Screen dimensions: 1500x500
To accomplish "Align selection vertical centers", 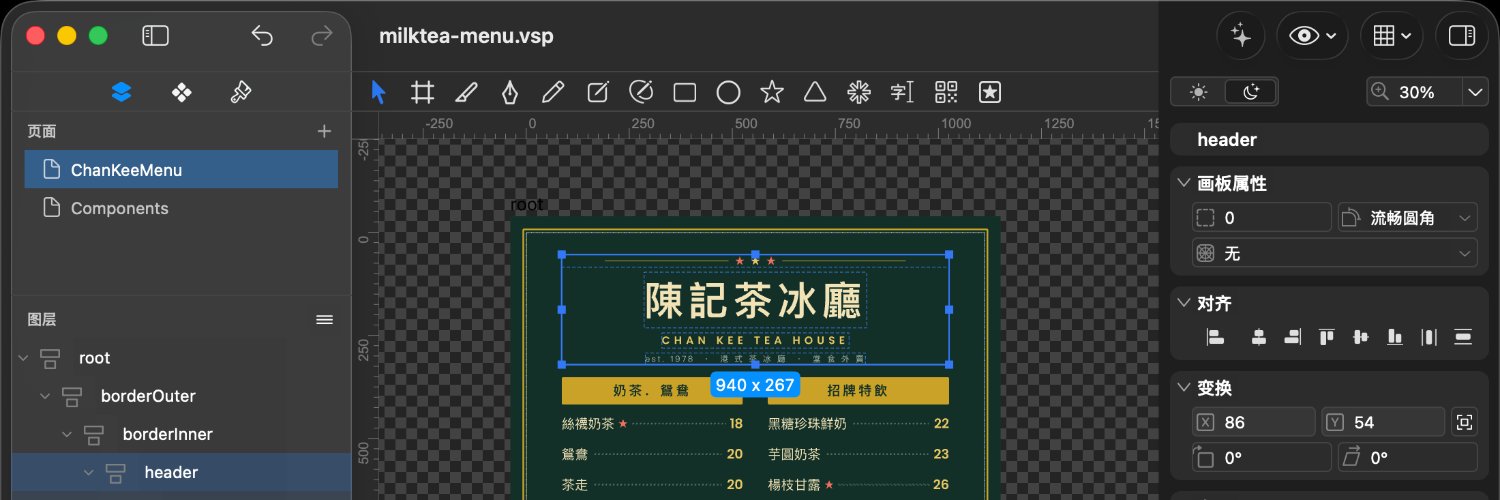I will [x=1360, y=337].
